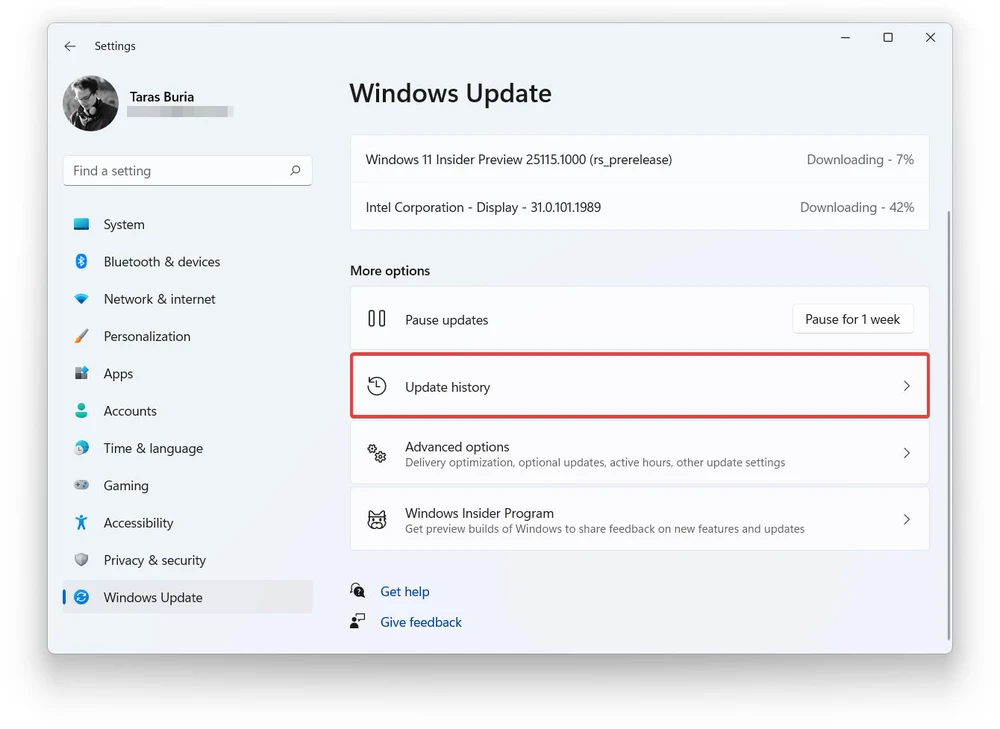The width and height of the screenshot is (1000, 729).
Task: Click the Windows Insider Program icon
Action: [x=376, y=519]
